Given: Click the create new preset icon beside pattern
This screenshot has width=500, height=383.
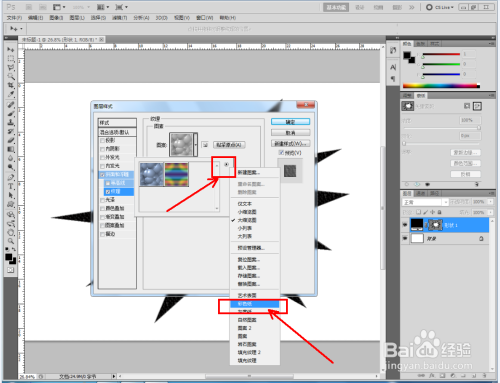Looking at the screenshot, I should click(205, 145).
